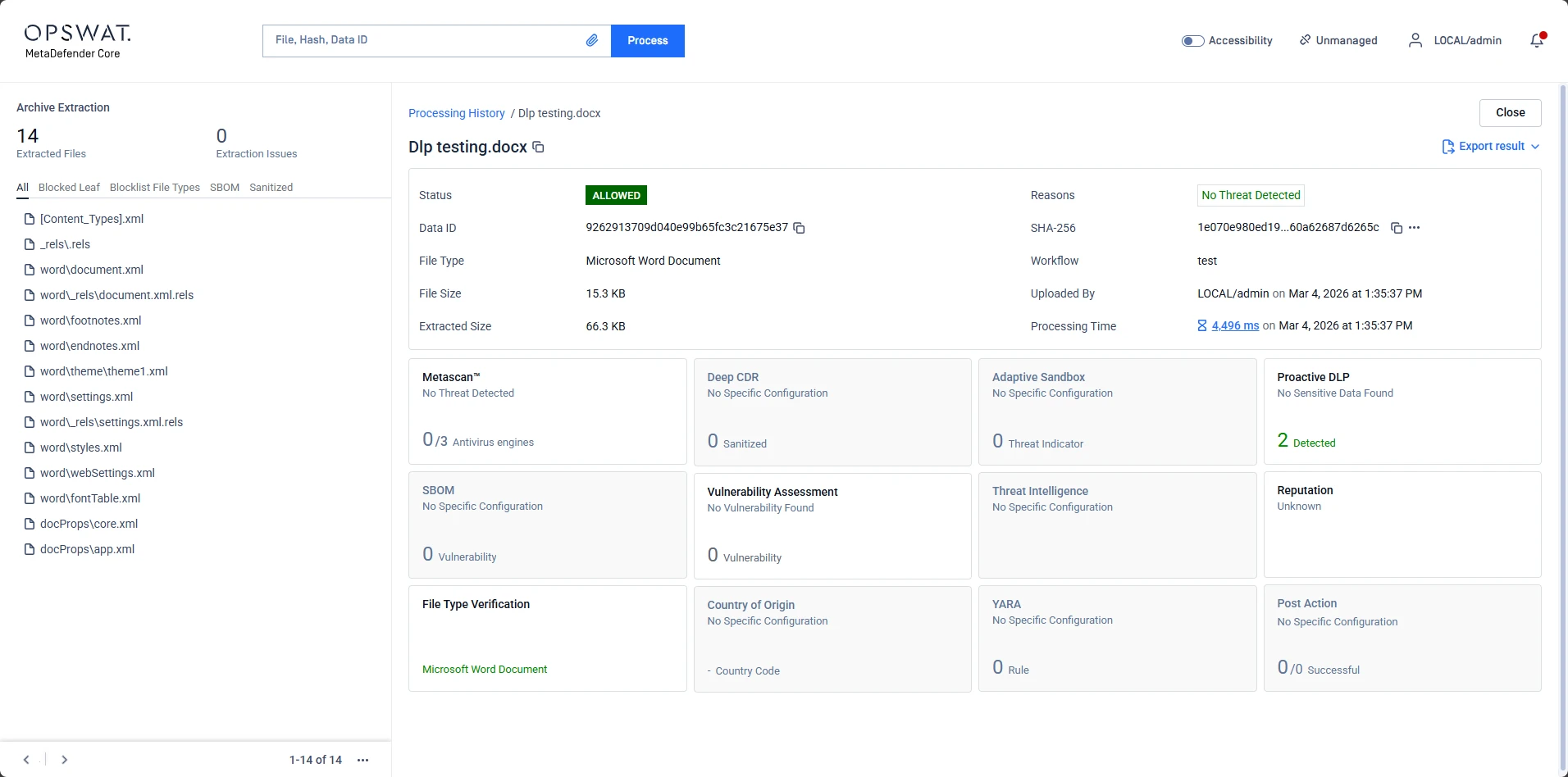Copy the Data ID value
This screenshot has width=1568, height=777.
point(799,228)
